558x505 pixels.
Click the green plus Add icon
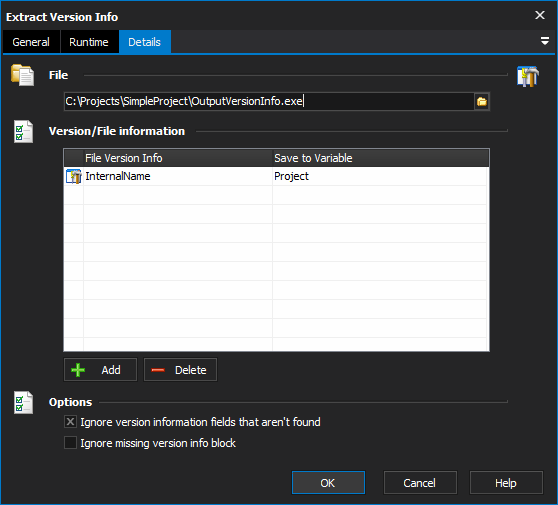tap(78, 370)
